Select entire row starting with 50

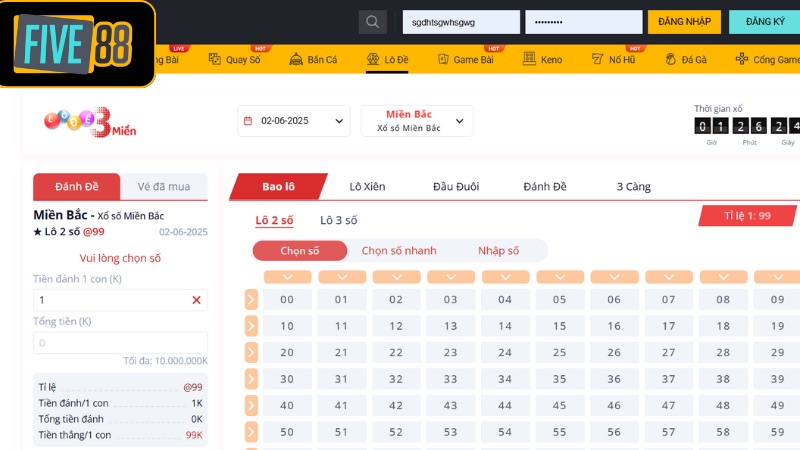click(x=251, y=432)
